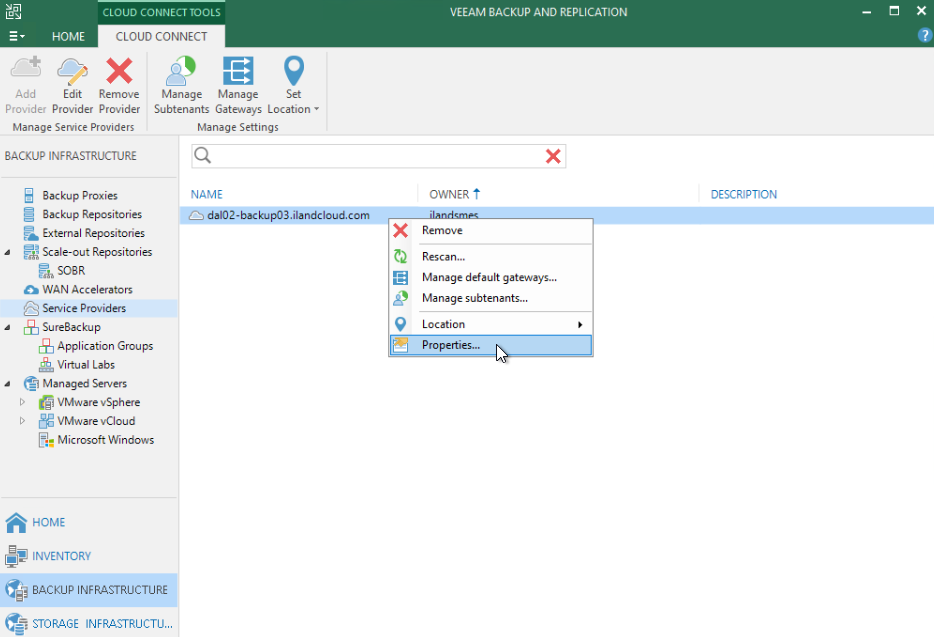934x637 pixels.
Task: Open the Set Location dropdown
Action: [293, 84]
